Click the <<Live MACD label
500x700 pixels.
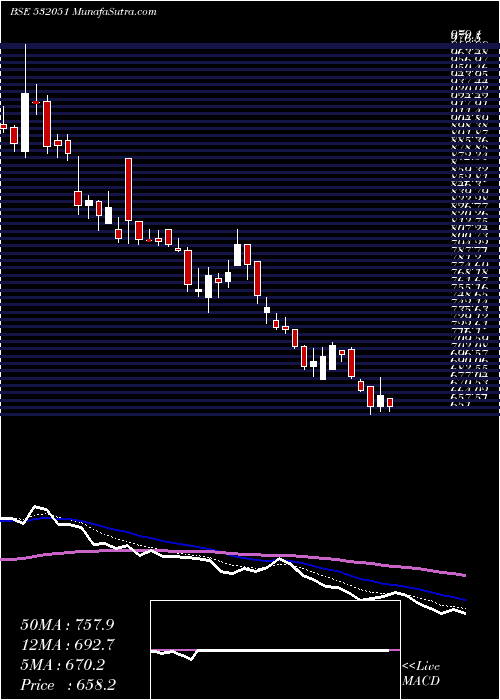point(421,674)
